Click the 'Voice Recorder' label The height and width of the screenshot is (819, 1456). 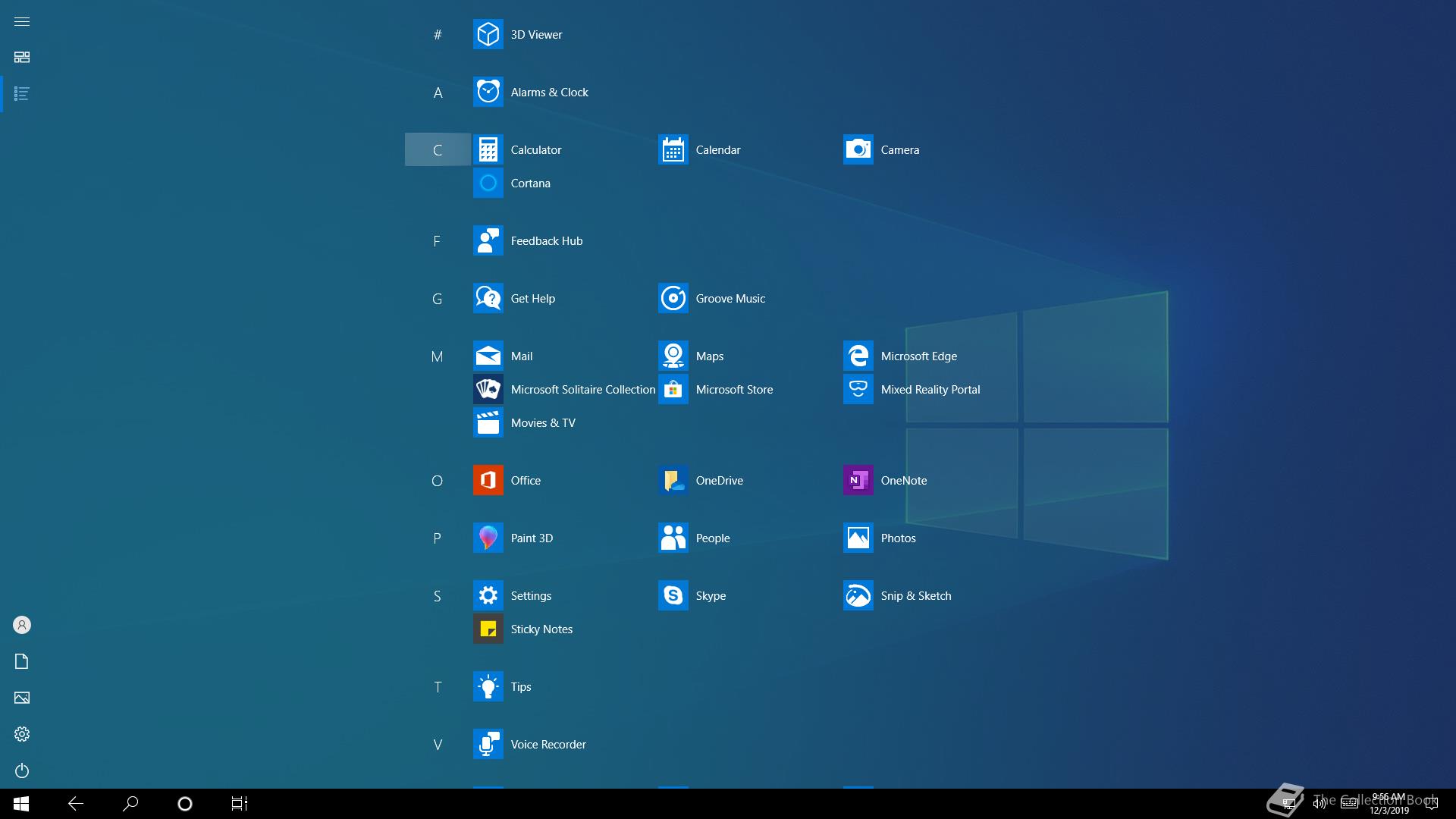(548, 744)
